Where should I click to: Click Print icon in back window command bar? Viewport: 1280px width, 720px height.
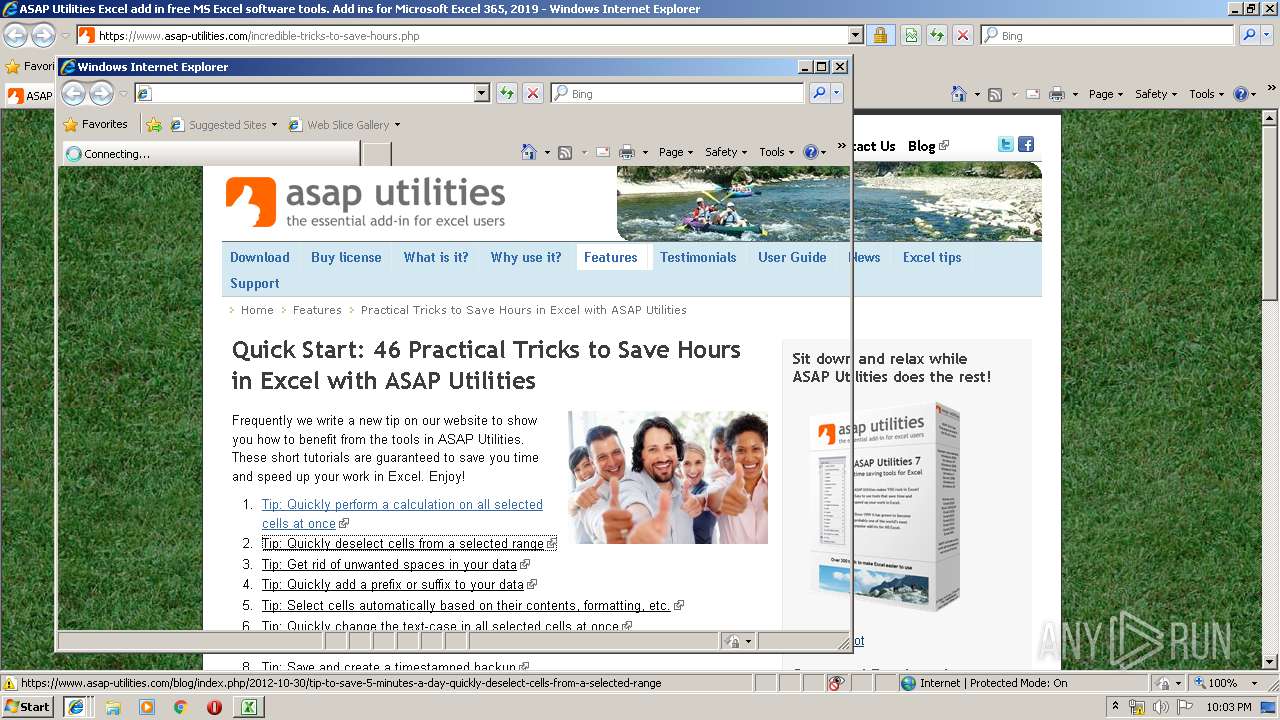[x=1057, y=94]
